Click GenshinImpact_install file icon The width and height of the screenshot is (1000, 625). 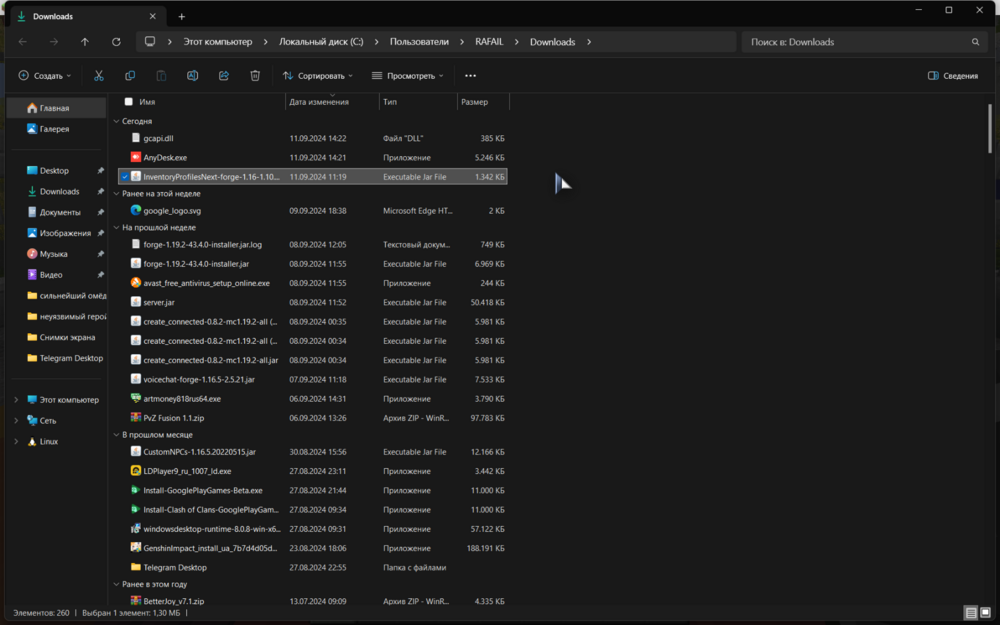pos(136,548)
